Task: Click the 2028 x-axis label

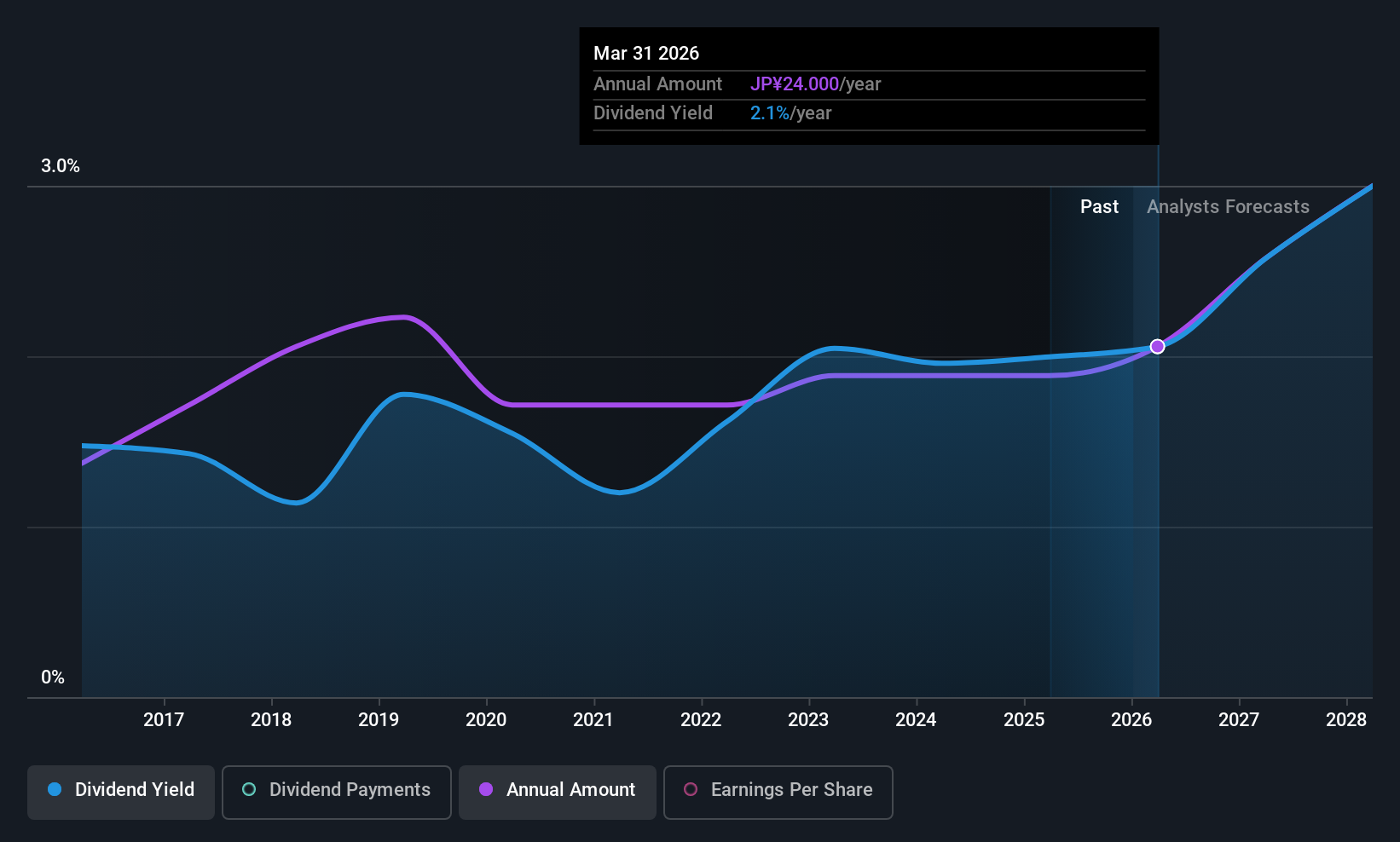Action: (x=1346, y=720)
